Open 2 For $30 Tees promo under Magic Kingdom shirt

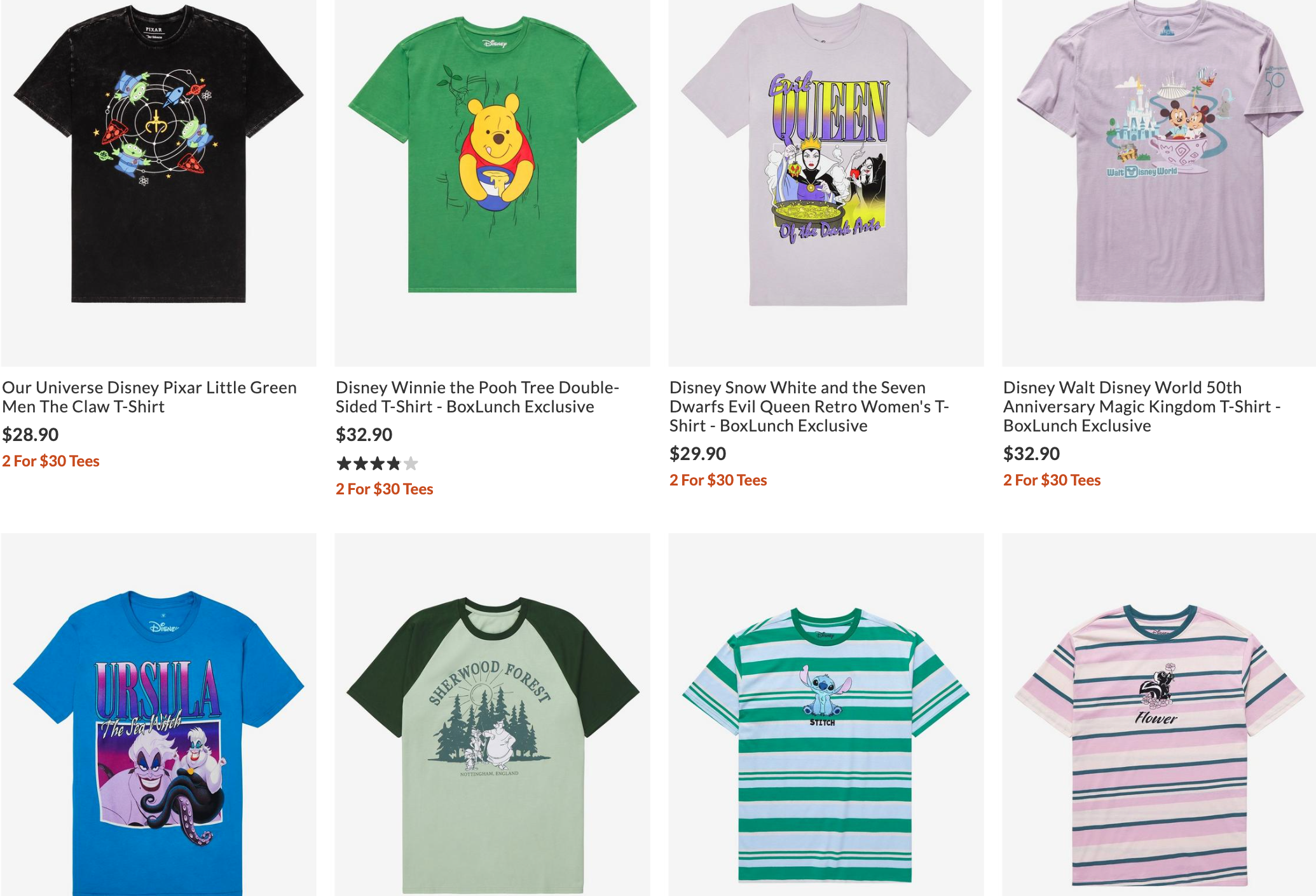tap(1052, 480)
